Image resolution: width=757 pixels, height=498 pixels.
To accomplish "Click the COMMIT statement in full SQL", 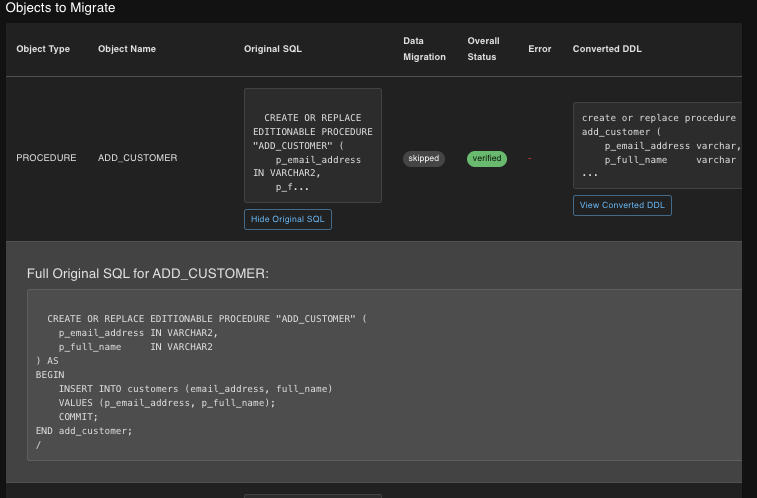I will pos(79,417).
